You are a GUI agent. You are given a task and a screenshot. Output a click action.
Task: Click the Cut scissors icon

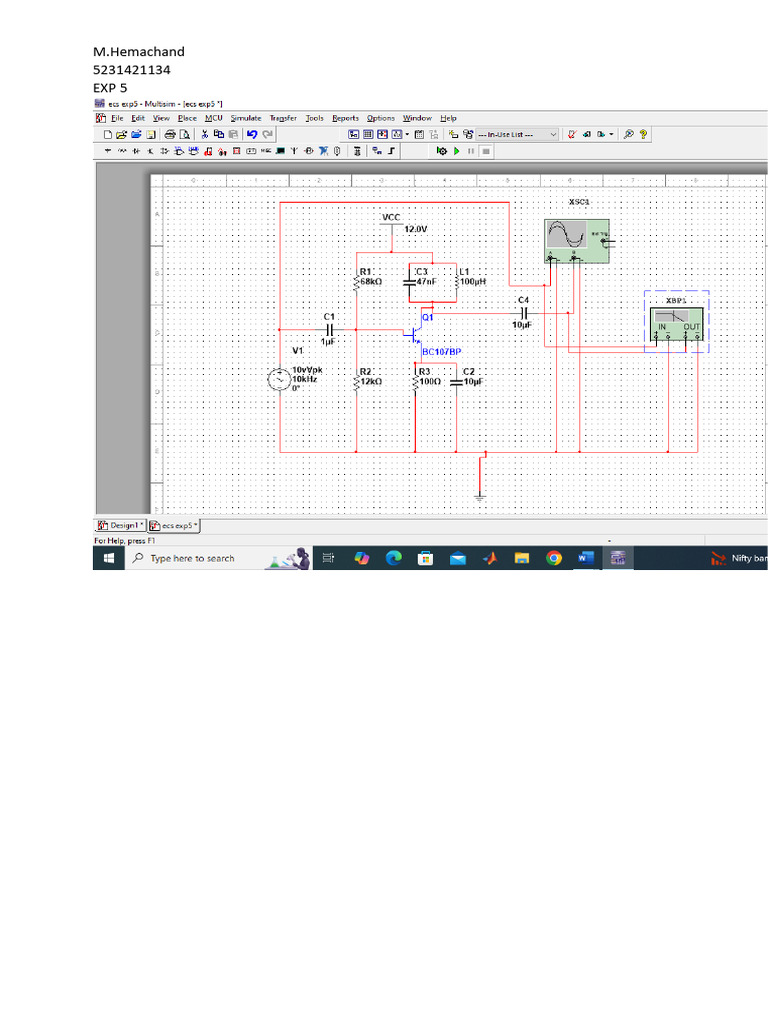204,134
